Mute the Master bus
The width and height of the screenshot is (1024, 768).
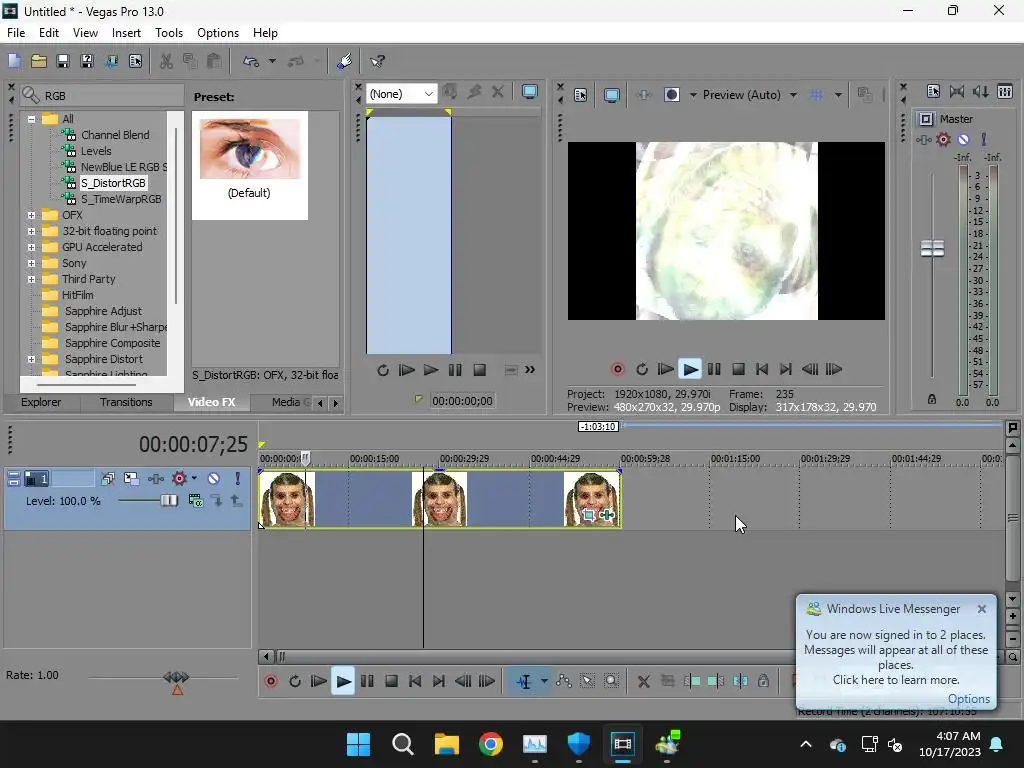tap(963, 140)
